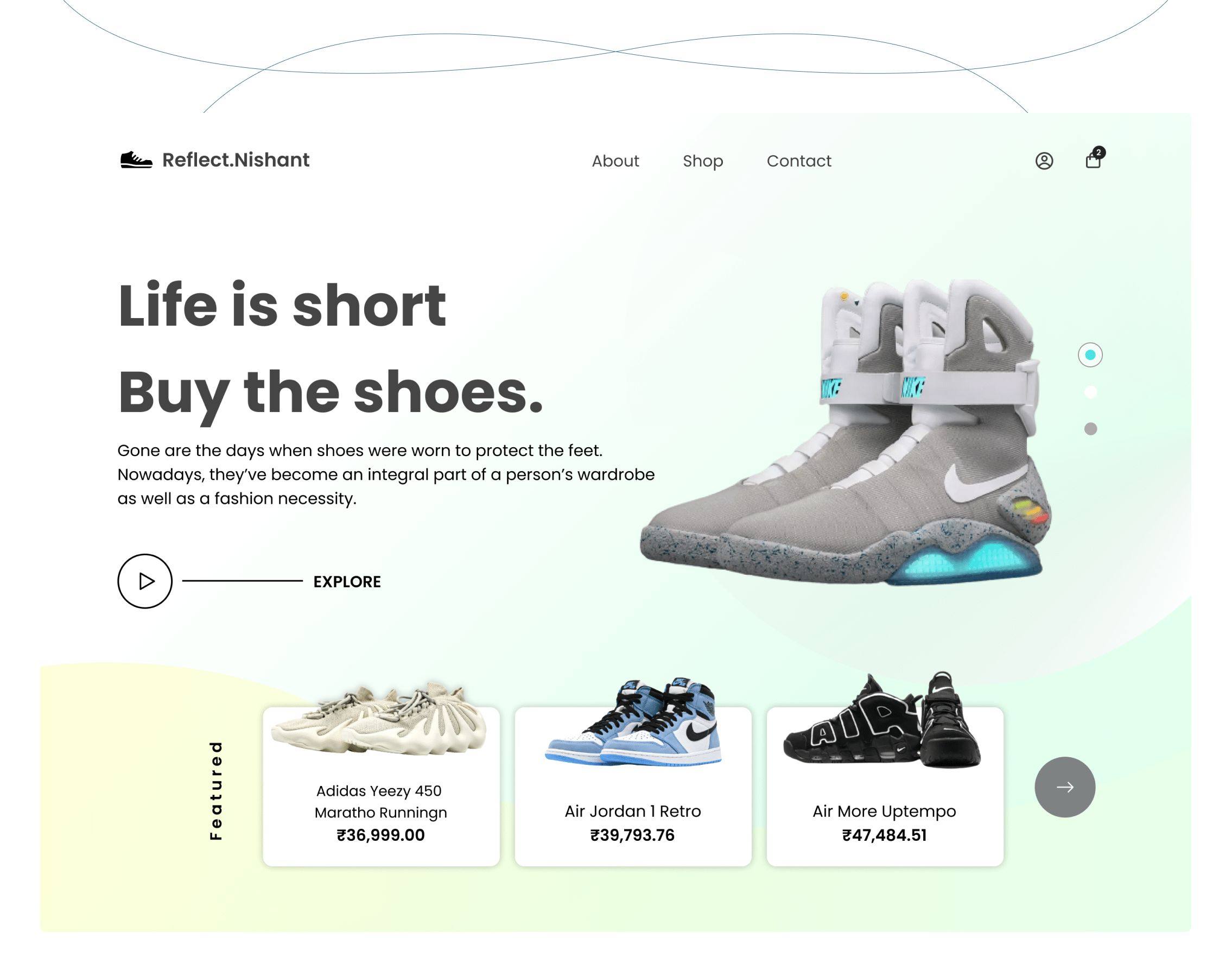Click the Nike Mag hero shoe image

(846, 432)
